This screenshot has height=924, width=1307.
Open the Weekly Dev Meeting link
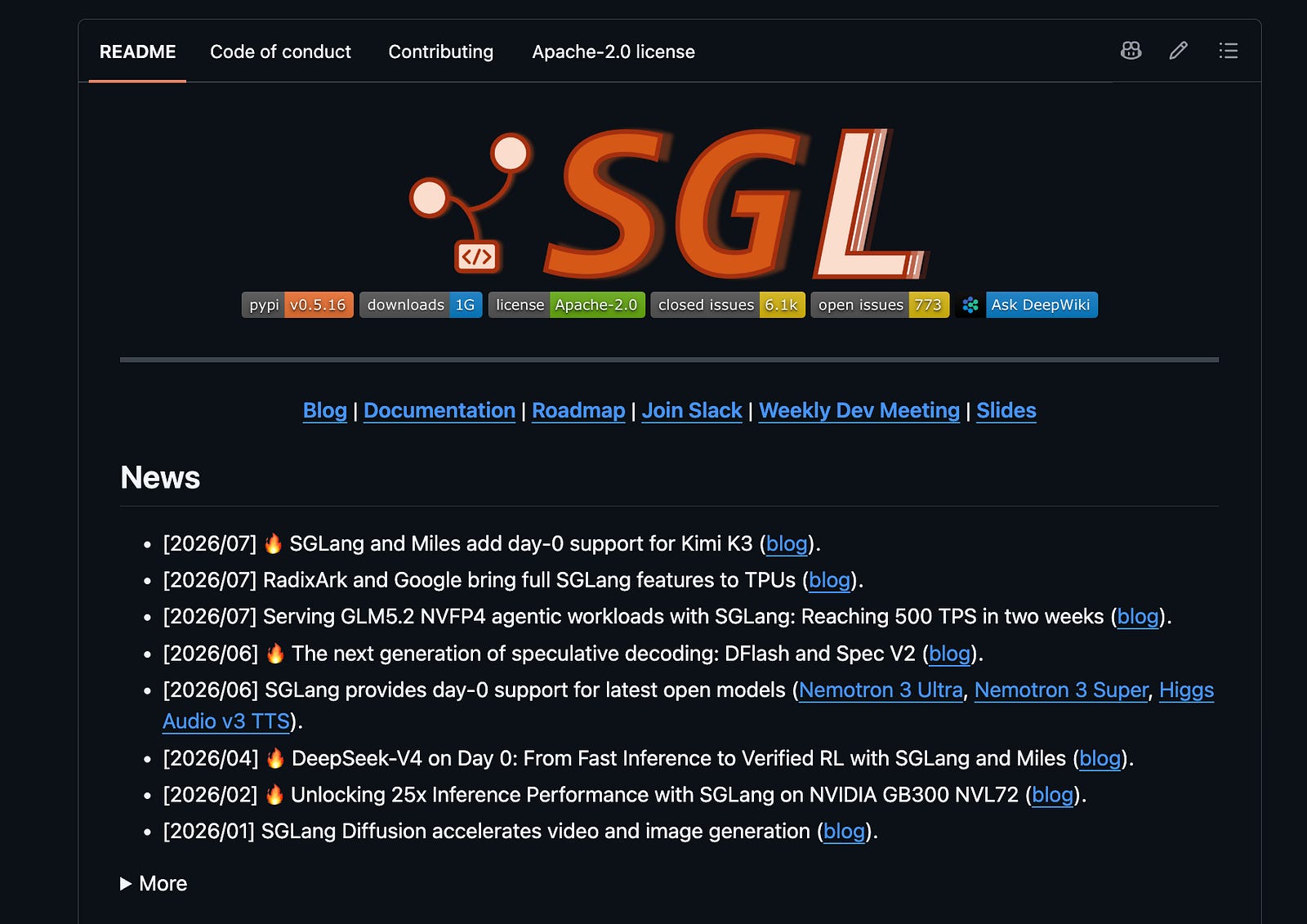click(859, 410)
